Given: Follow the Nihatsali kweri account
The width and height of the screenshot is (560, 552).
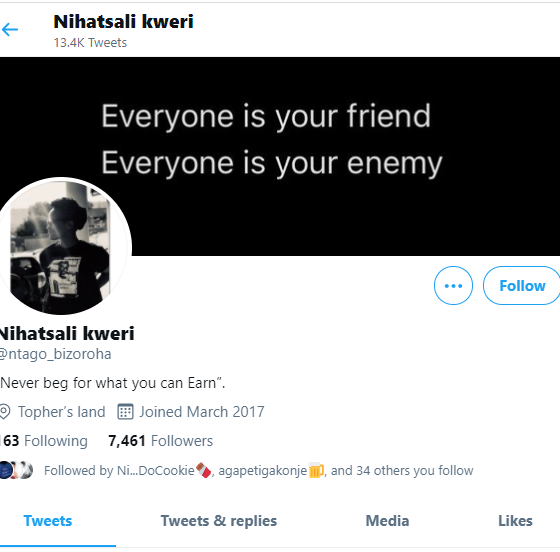Looking at the screenshot, I should [x=522, y=285].
